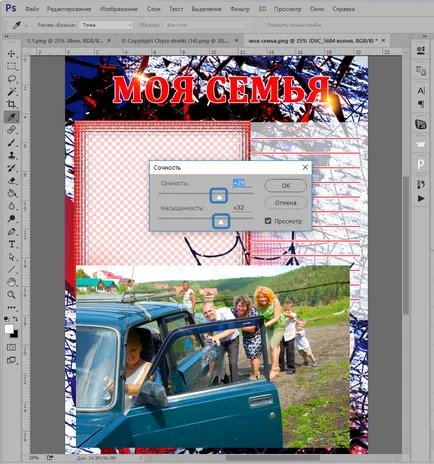Open the Изображение menu

(x=119, y=9)
